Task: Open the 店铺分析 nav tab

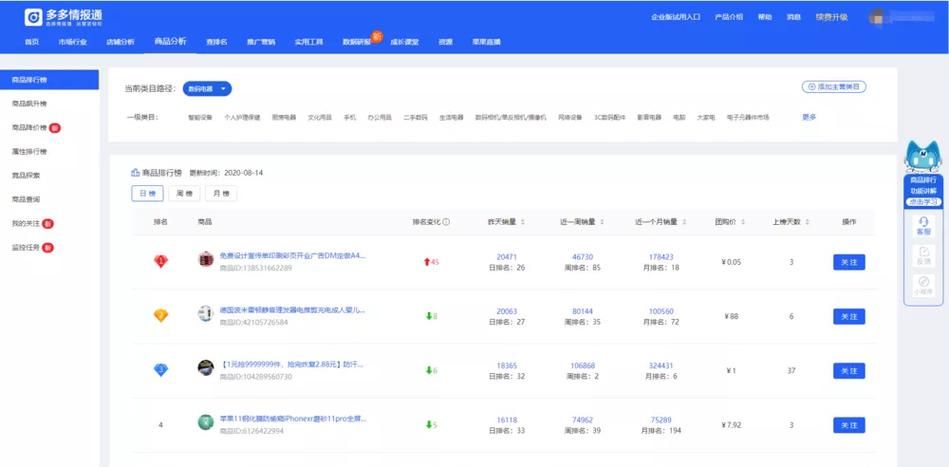Action: pos(120,42)
